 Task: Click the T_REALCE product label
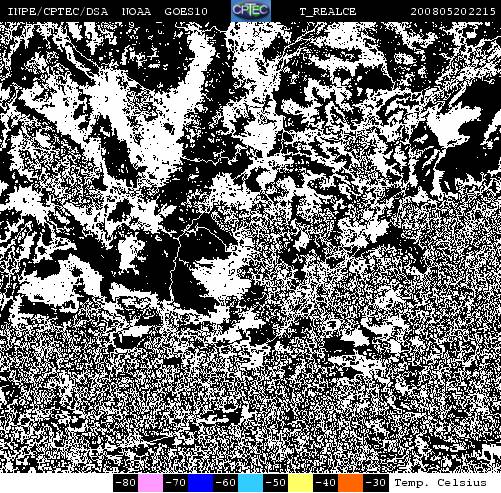coord(328,12)
